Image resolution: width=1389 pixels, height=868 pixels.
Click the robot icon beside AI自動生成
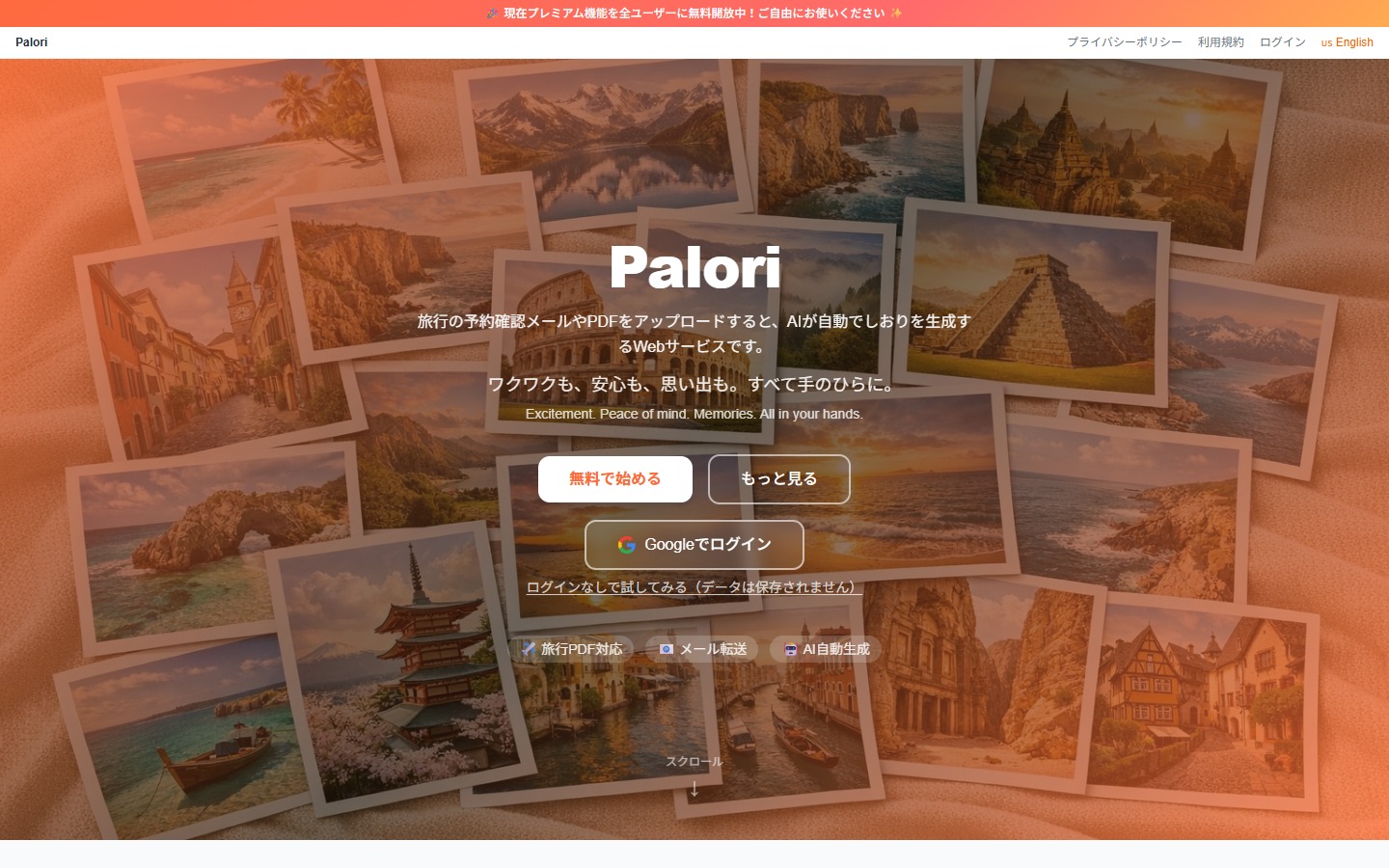click(x=791, y=649)
